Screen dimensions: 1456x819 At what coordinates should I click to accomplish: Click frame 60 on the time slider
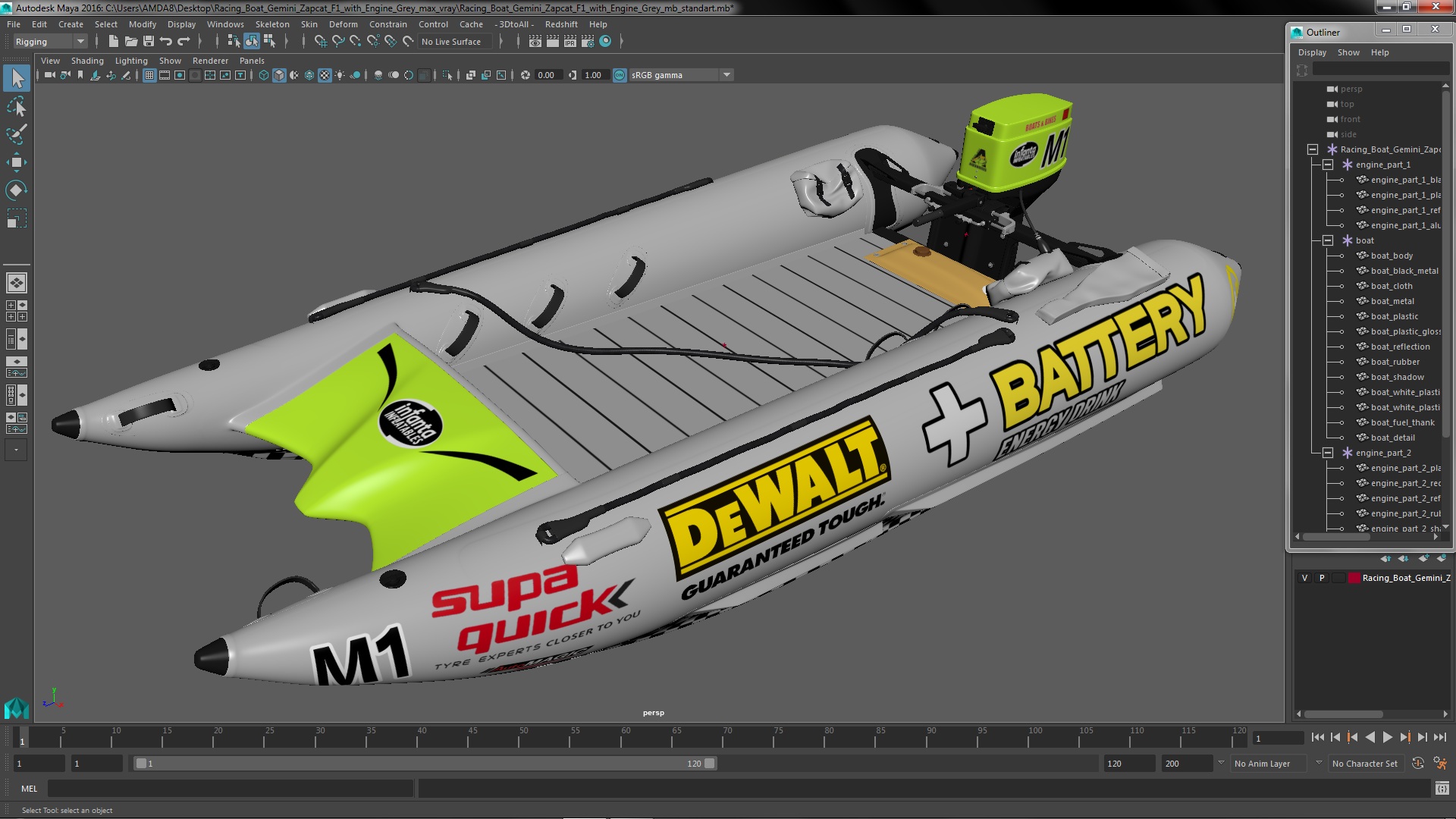(626, 738)
